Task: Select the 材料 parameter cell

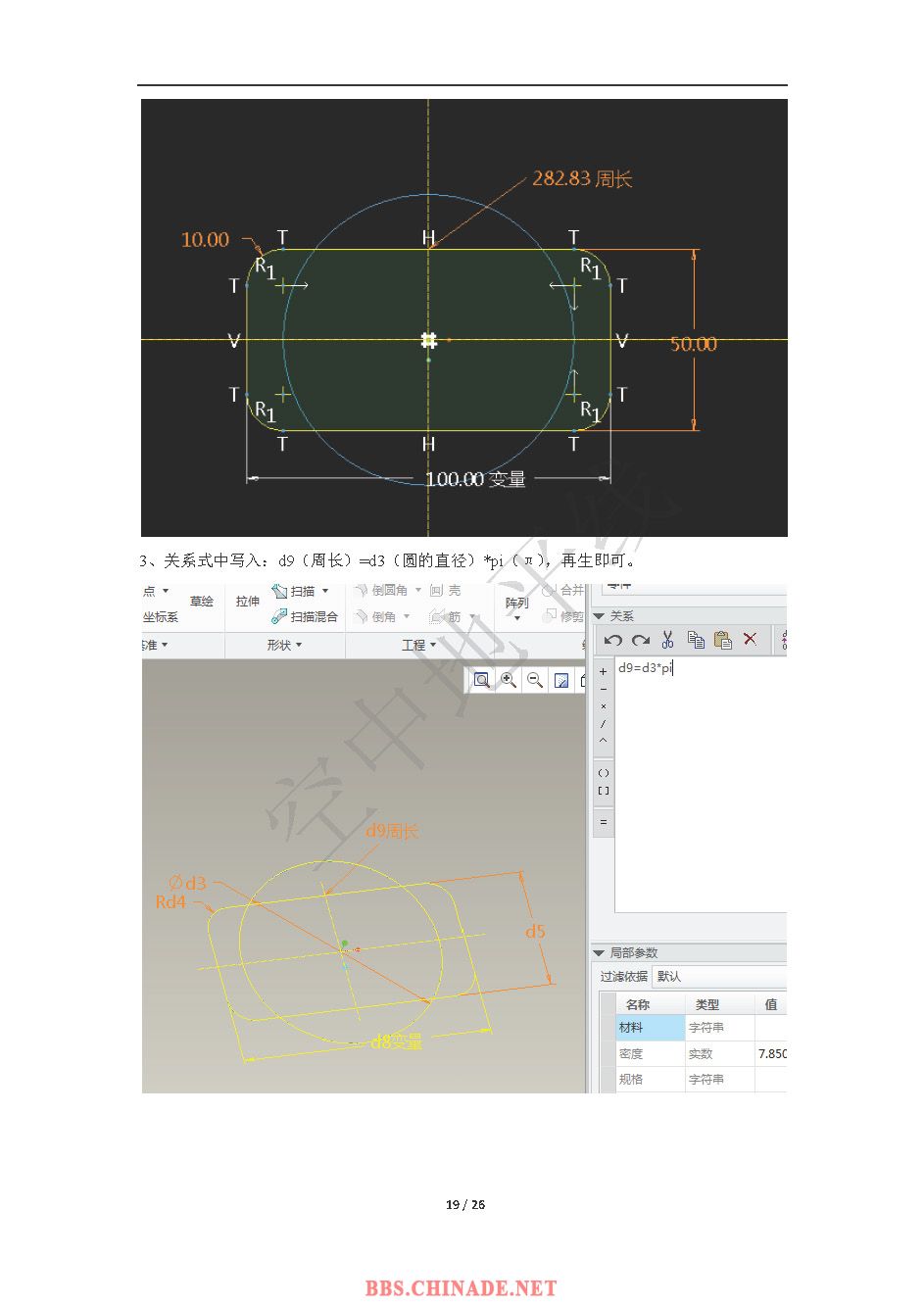Action: pyautogui.click(x=651, y=1028)
